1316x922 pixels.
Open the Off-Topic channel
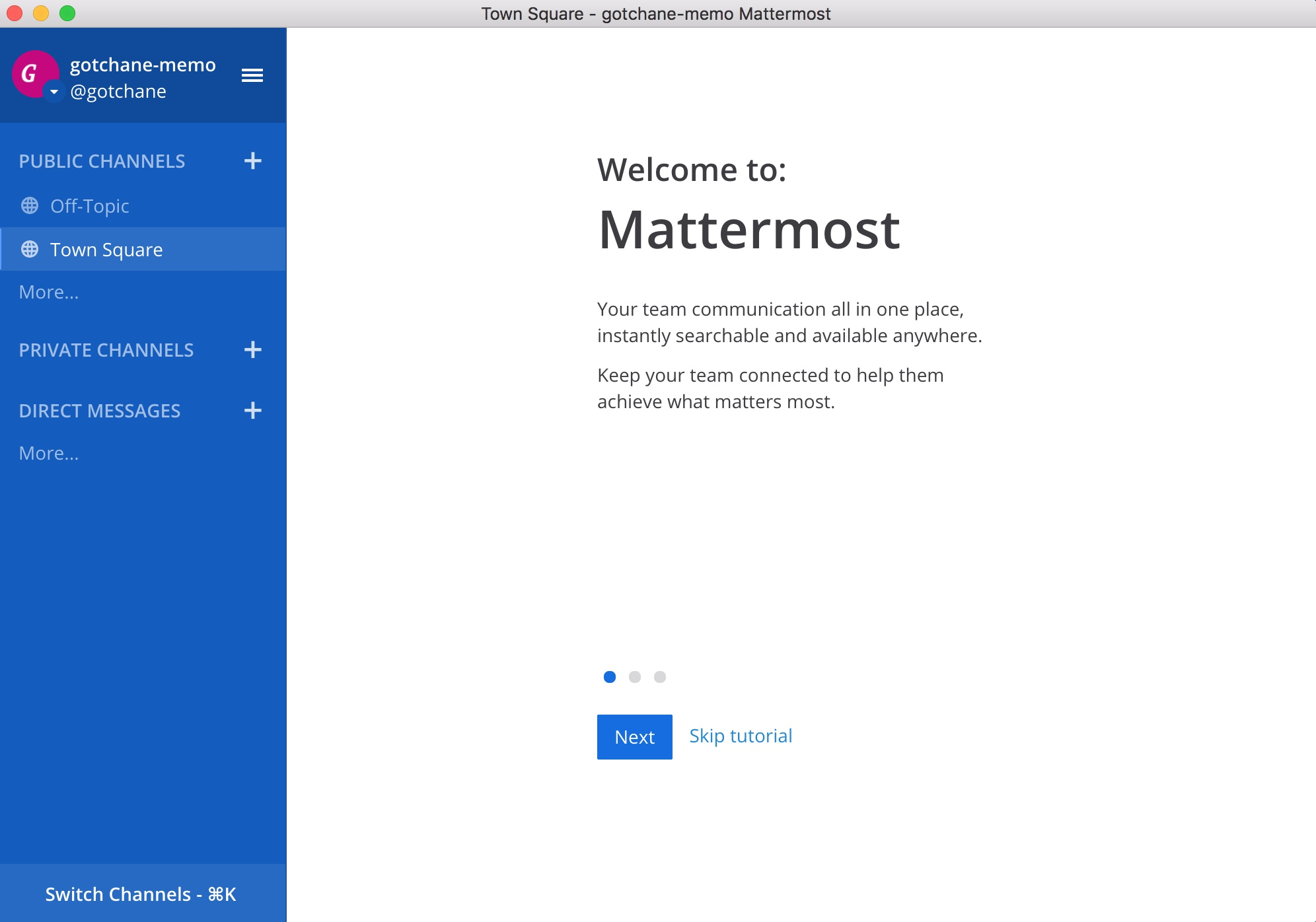90,206
